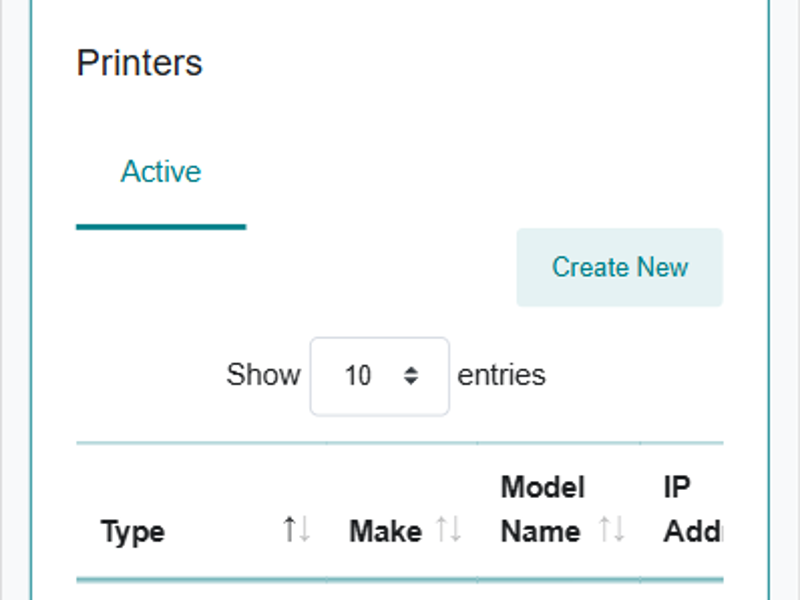Click the "Show" label before the selector
The height and width of the screenshot is (600, 800).
263,375
